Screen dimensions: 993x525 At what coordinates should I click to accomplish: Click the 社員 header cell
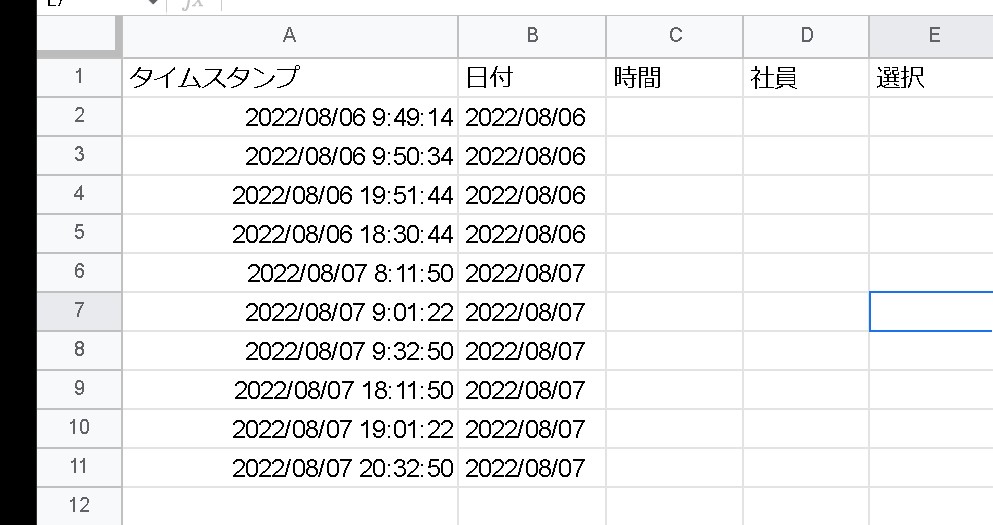(806, 78)
